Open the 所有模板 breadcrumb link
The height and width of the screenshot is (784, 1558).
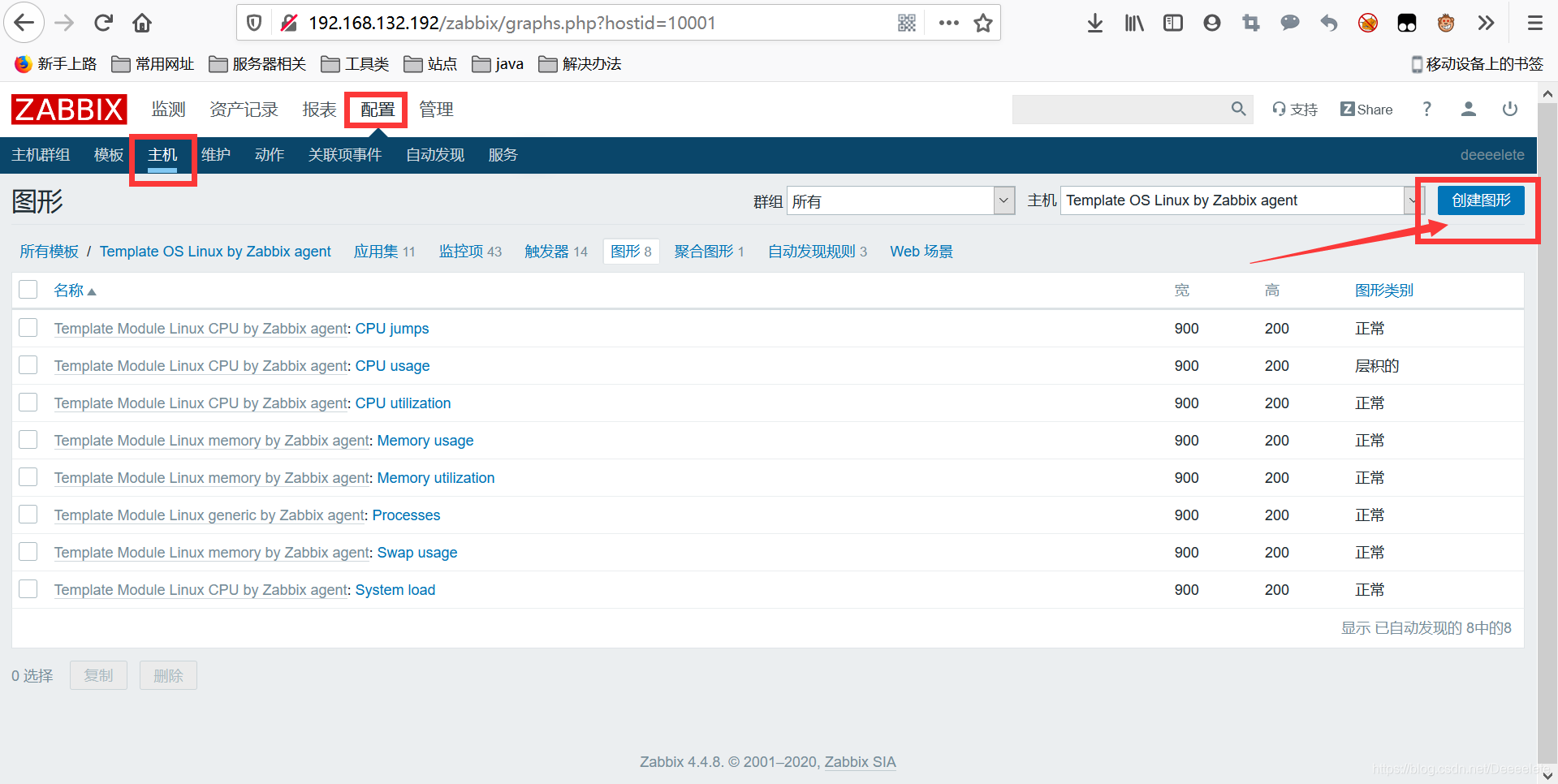click(x=49, y=252)
